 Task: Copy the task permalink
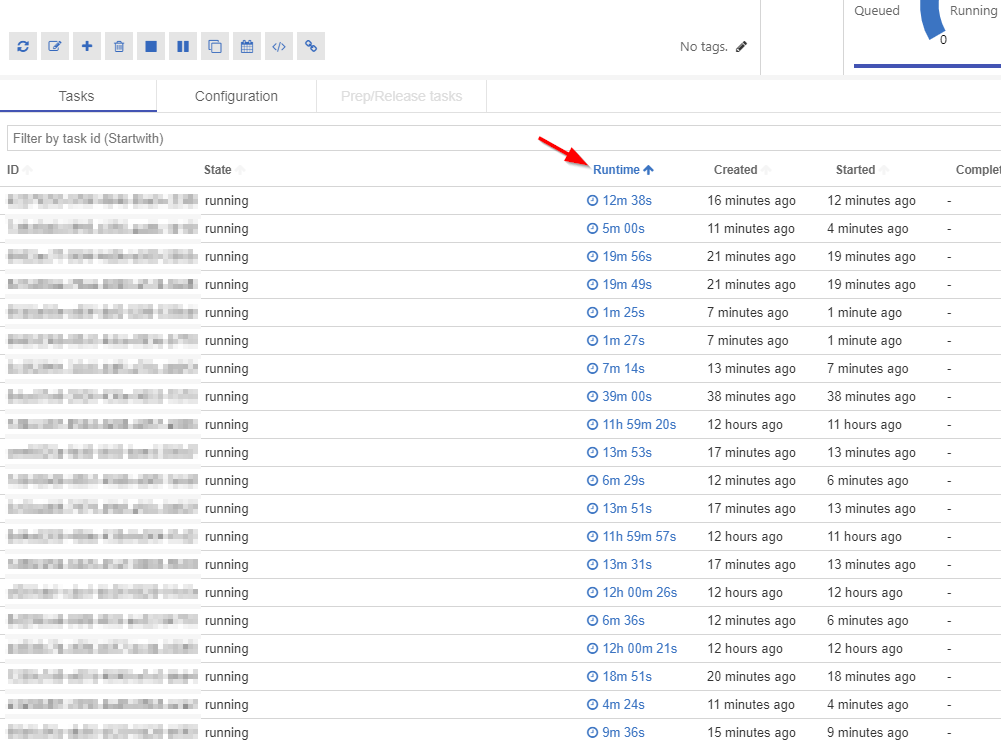(x=310, y=46)
